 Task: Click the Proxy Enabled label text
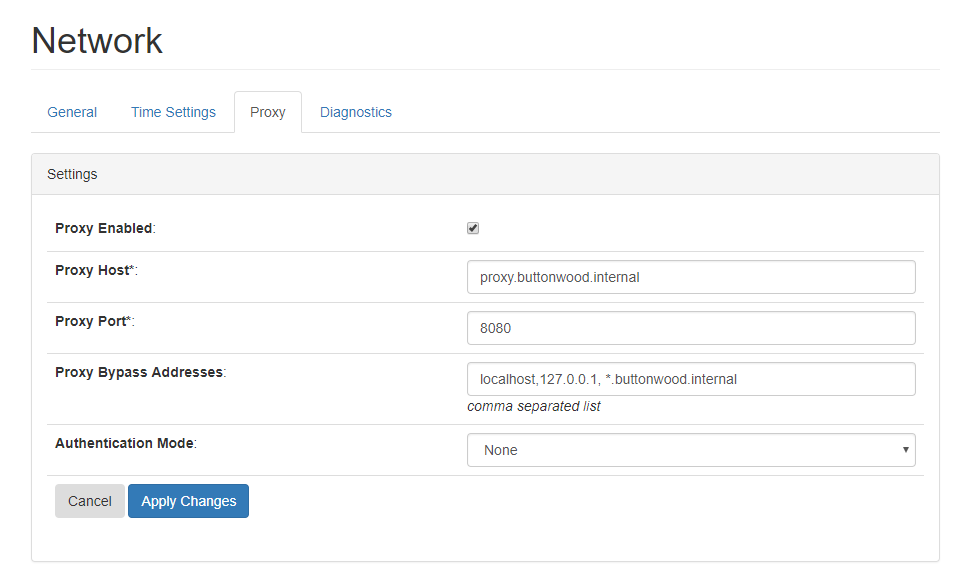105,228
